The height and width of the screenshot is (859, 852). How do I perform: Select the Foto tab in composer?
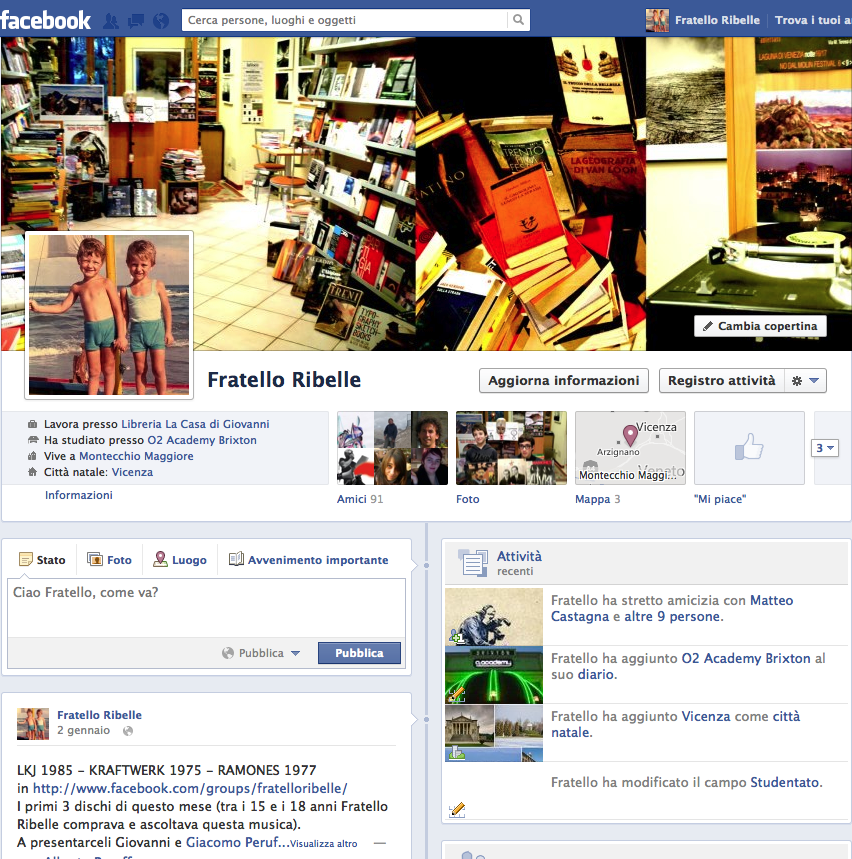click(109, 560)
